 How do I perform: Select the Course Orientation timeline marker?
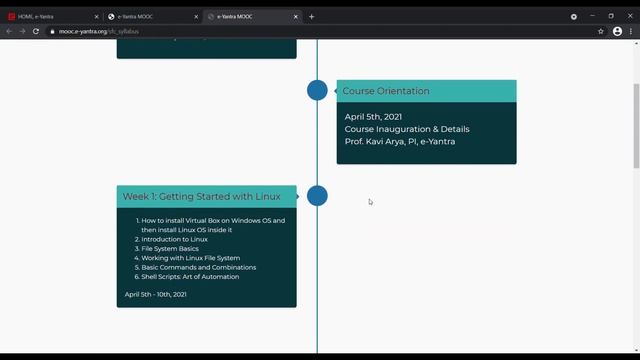(x=317, y=90)
